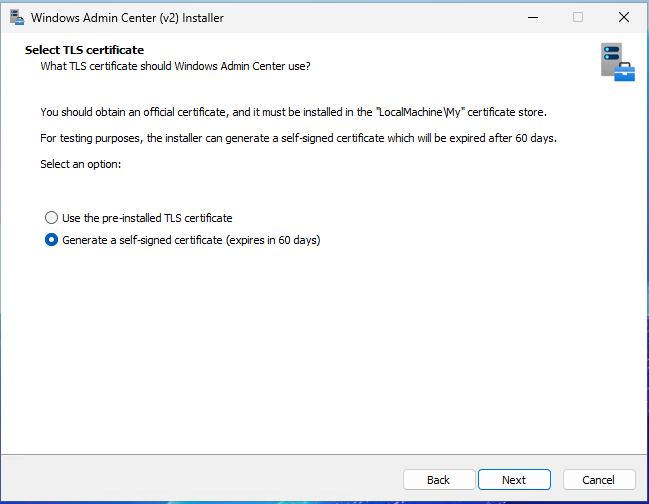Image resolution: width=649 pixels, height=504 pixels.
Task: Click the LocalMachine\My certificate store sentence
Action: (x=293, y=111)
